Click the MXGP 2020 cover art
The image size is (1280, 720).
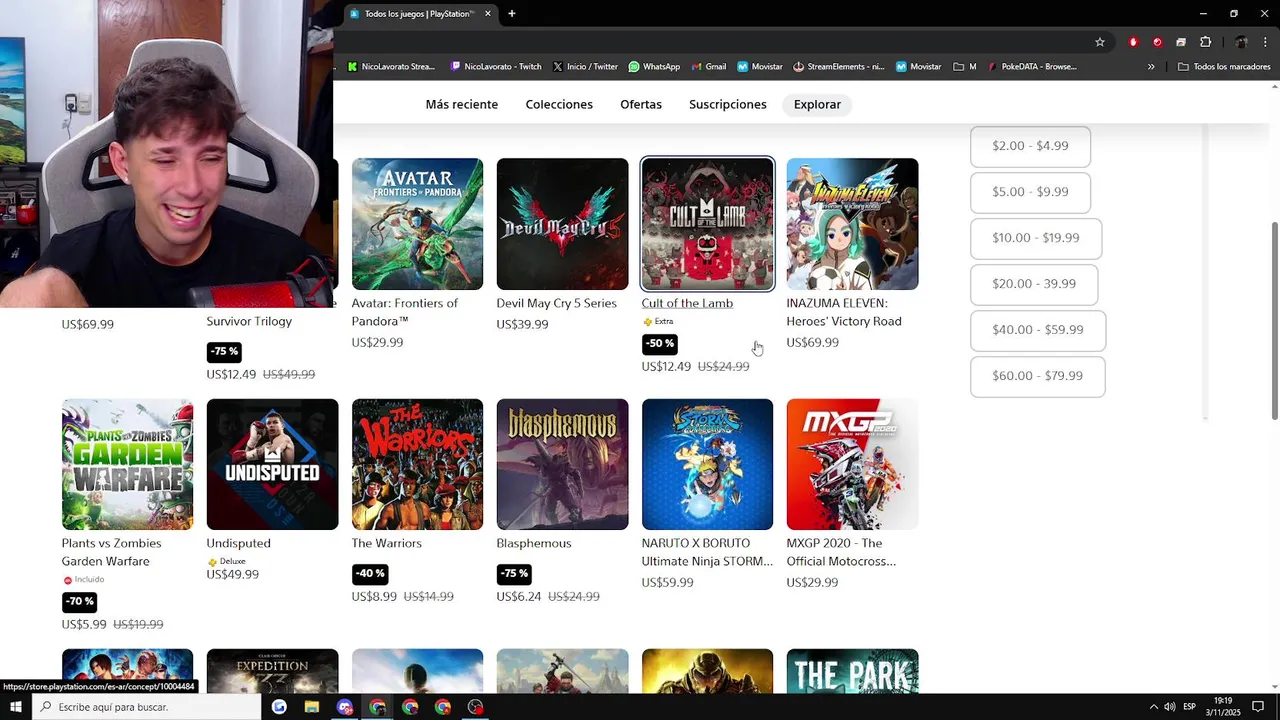852,464
